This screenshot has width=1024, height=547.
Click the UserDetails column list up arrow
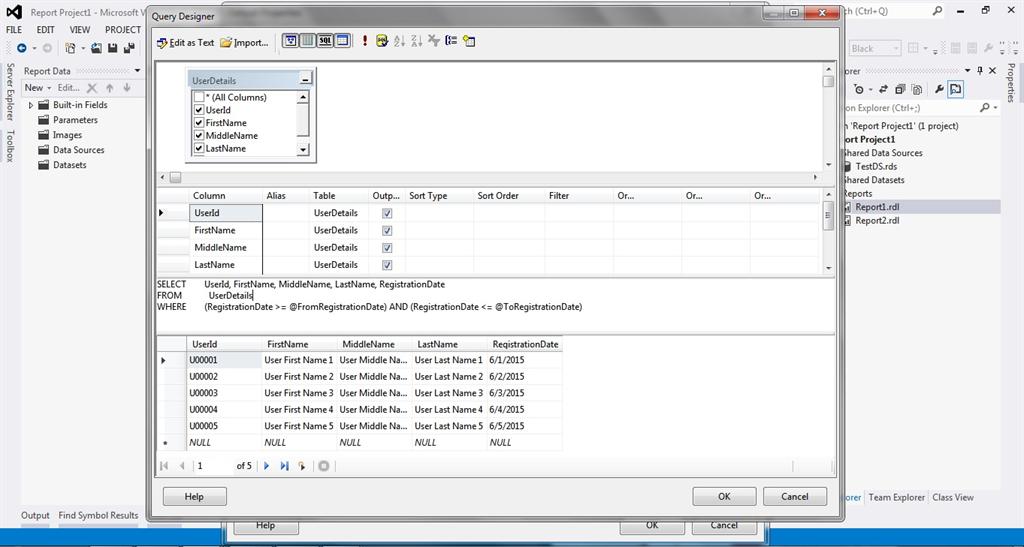[x=302, y=97]
